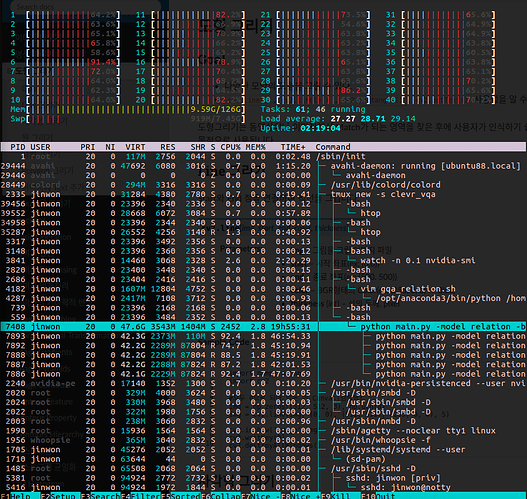Click the F1 Help function key
Viewport: 527px width, 499px height.
pyautogui.click(x=20, y=496)
